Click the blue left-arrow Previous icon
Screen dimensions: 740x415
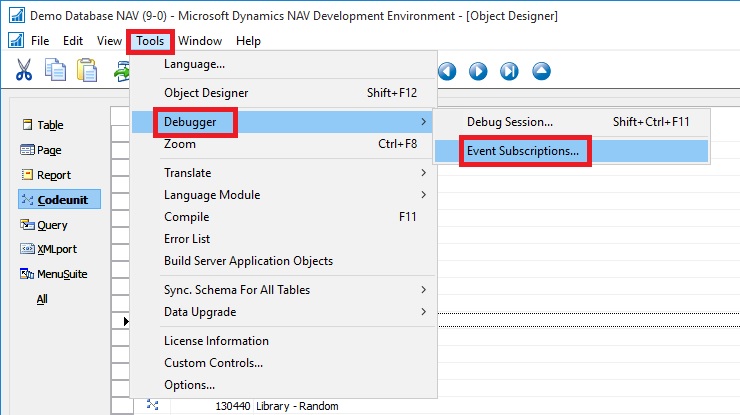point(447,71)
